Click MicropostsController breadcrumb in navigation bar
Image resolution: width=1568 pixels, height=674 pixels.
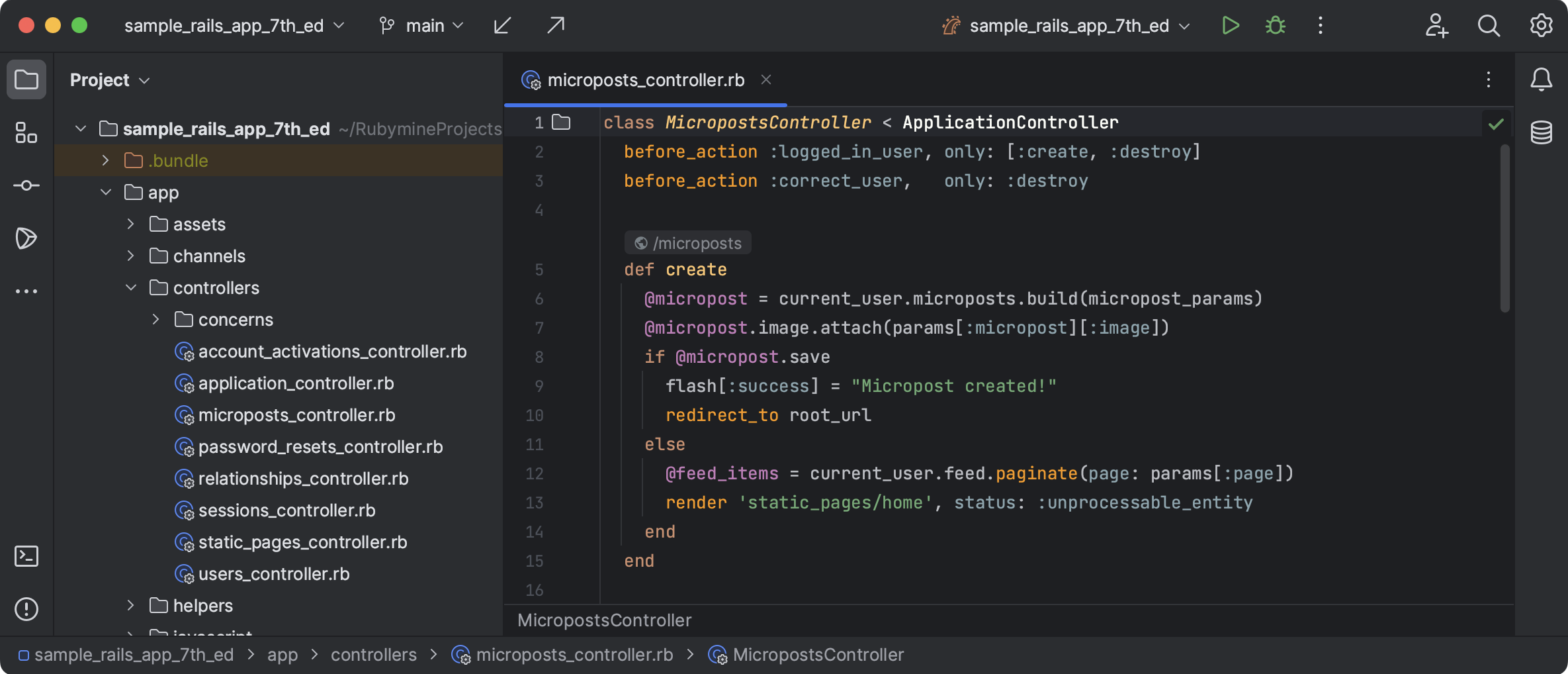[x=806, y=655]
